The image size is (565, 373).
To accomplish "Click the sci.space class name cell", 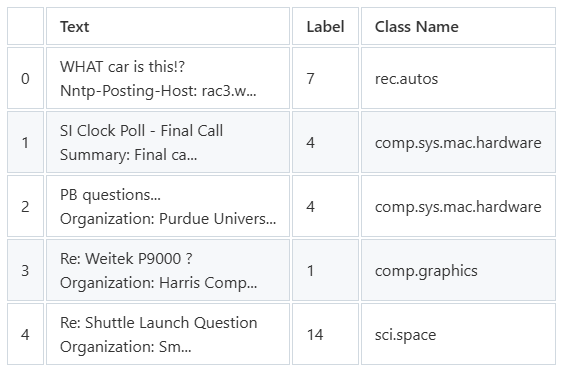I will point(458,334).
